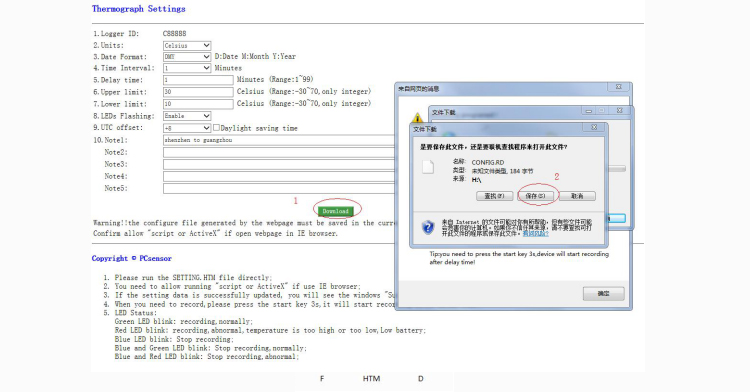This screenshot has height=392, width=750.
Task: Click the Lower limit input field
Action: (x=198, y=104)
